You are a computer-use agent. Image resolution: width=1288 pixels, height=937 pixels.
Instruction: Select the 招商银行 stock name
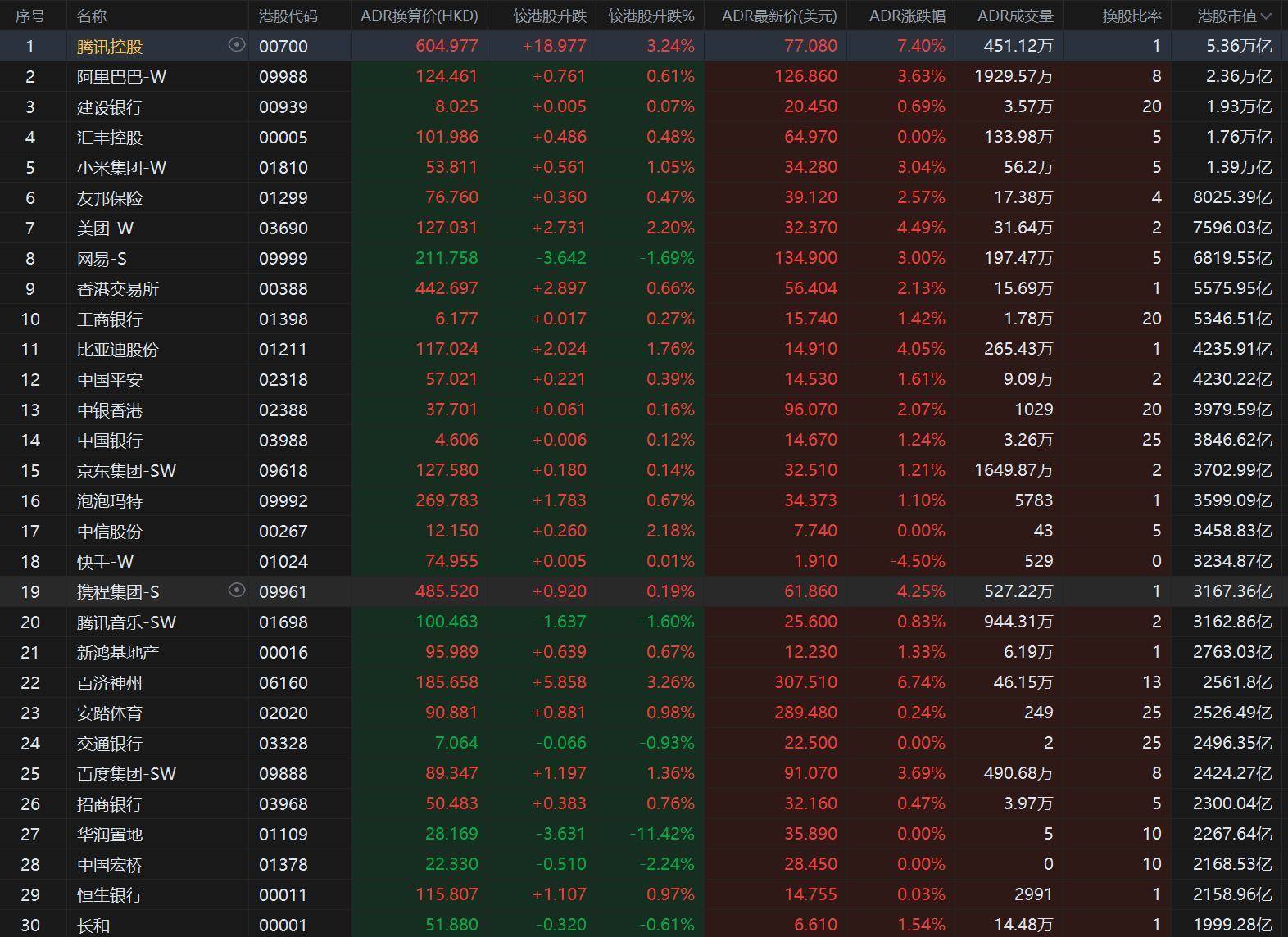click(110, 803)
